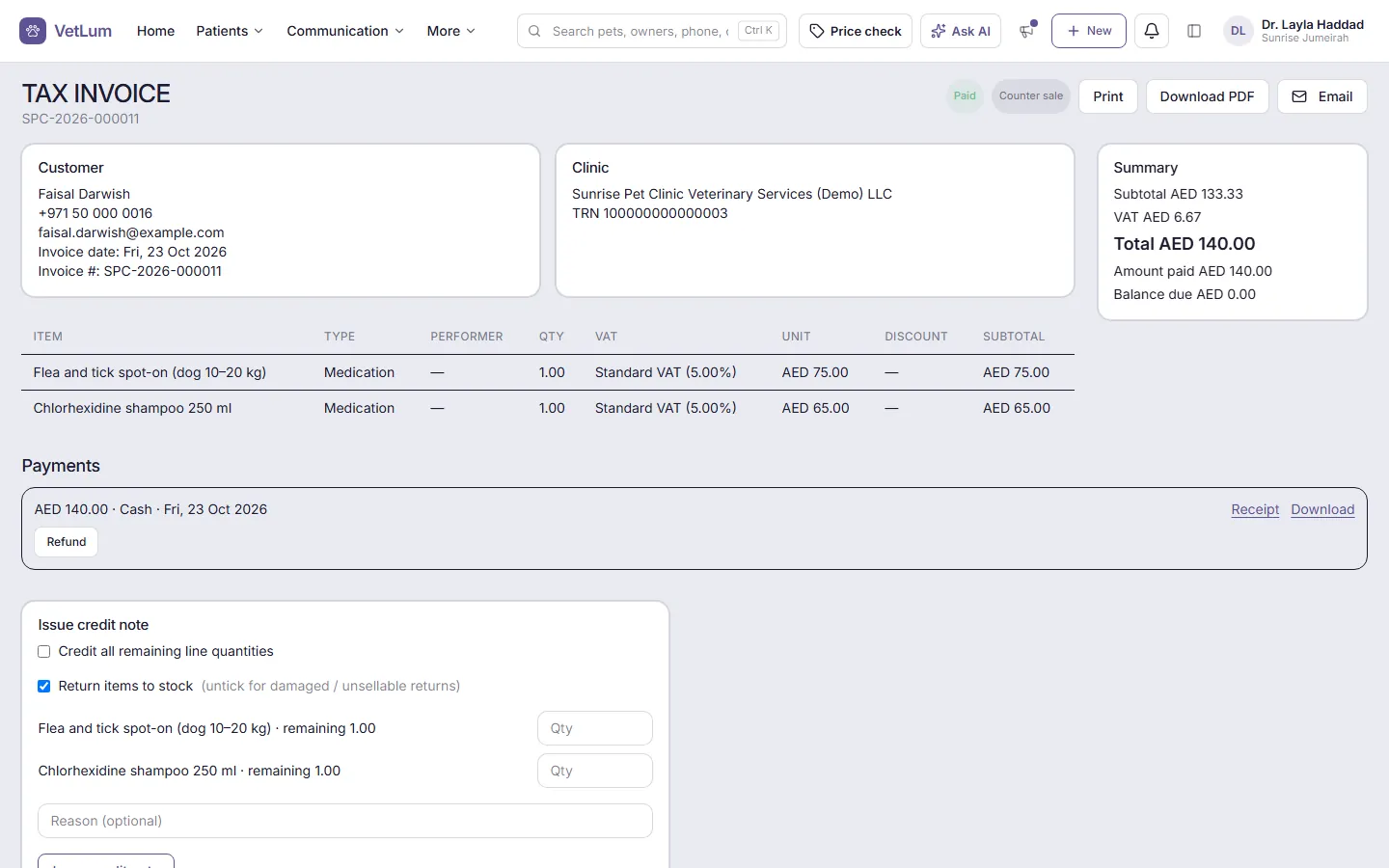Open the announcements megaphone icon

pos(1027,31)
